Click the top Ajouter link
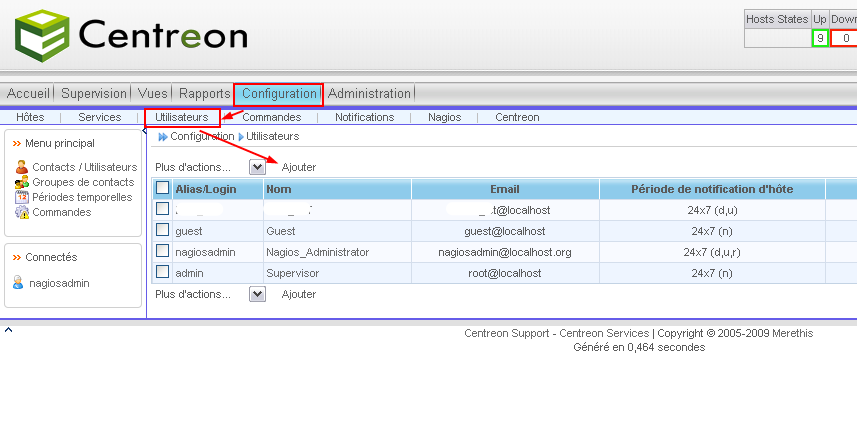This screenshot has width=857, height=440. click(298, 167)
